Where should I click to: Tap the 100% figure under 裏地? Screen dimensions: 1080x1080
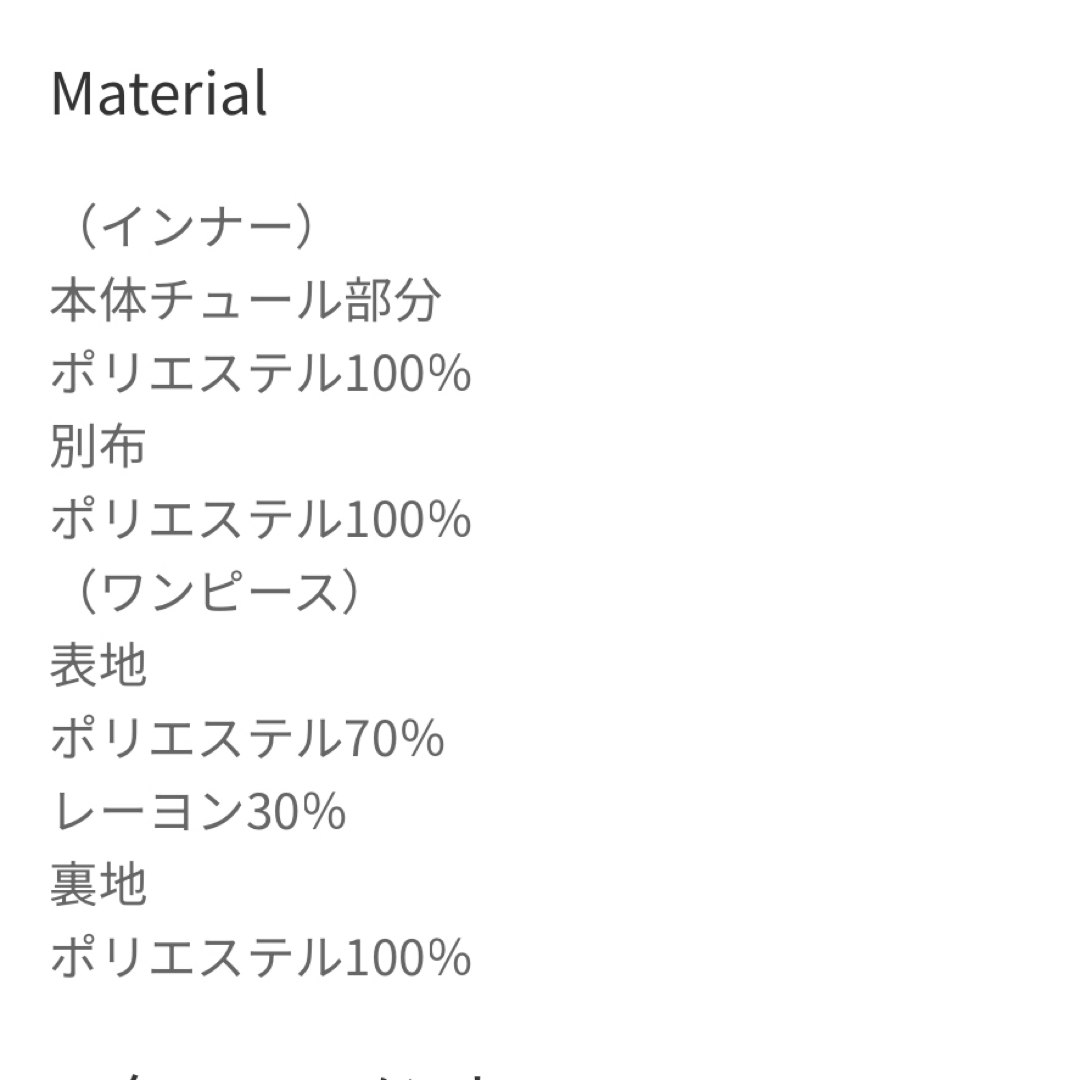pyautogui.click(x=408, y=958)
